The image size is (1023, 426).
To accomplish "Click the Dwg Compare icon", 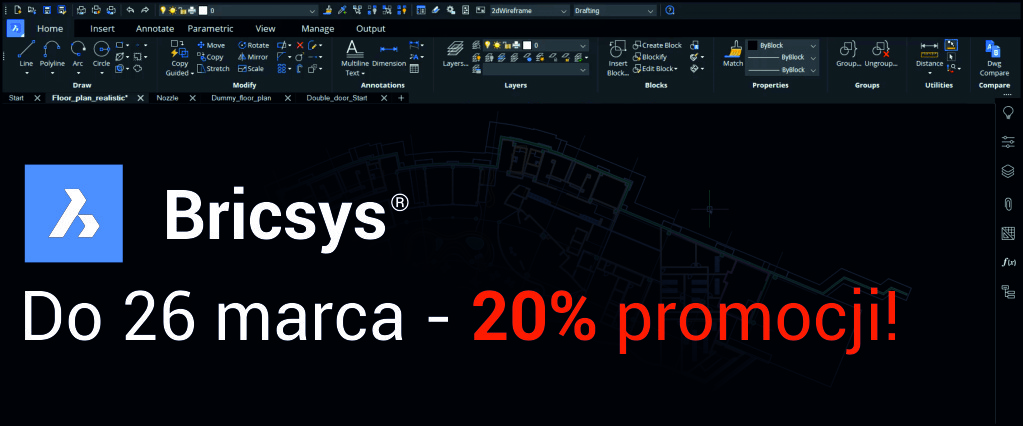I will [x=994, y=50].
